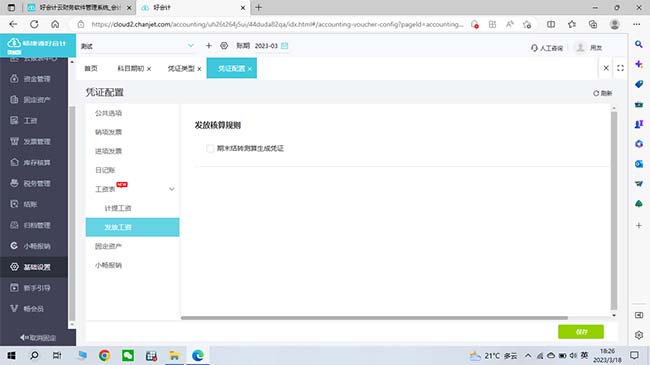Click the horizontal scrollbar under content panel
The image size is (650, 365).
click(374, 318)
